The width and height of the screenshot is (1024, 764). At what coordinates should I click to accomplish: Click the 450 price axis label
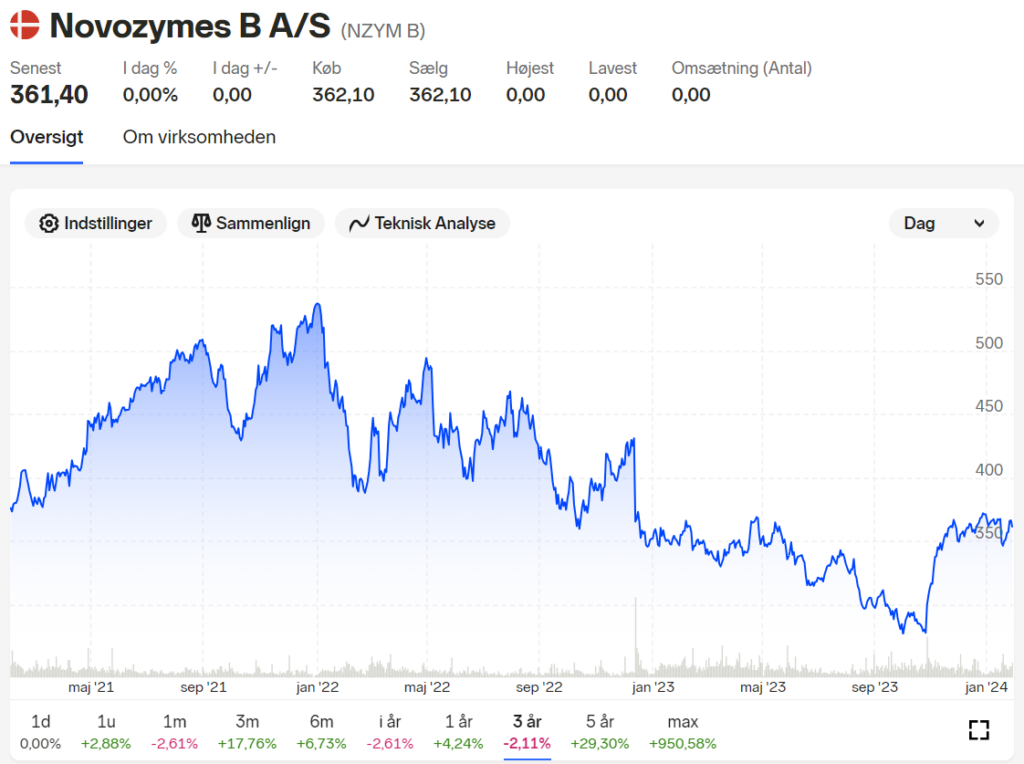pyautogui.click(x=989, y=406)
